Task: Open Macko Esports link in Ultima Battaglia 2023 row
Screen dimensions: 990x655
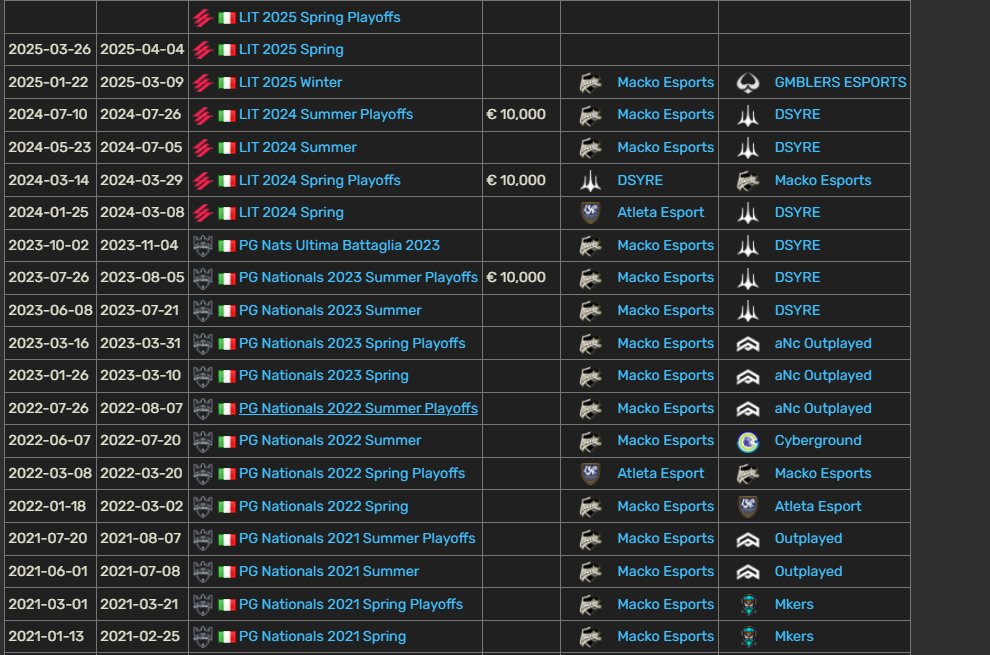Action: coord(665,245)
